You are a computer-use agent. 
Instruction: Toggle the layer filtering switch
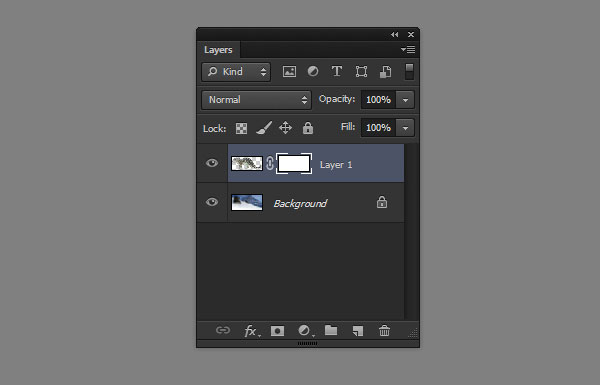point(409,72)
